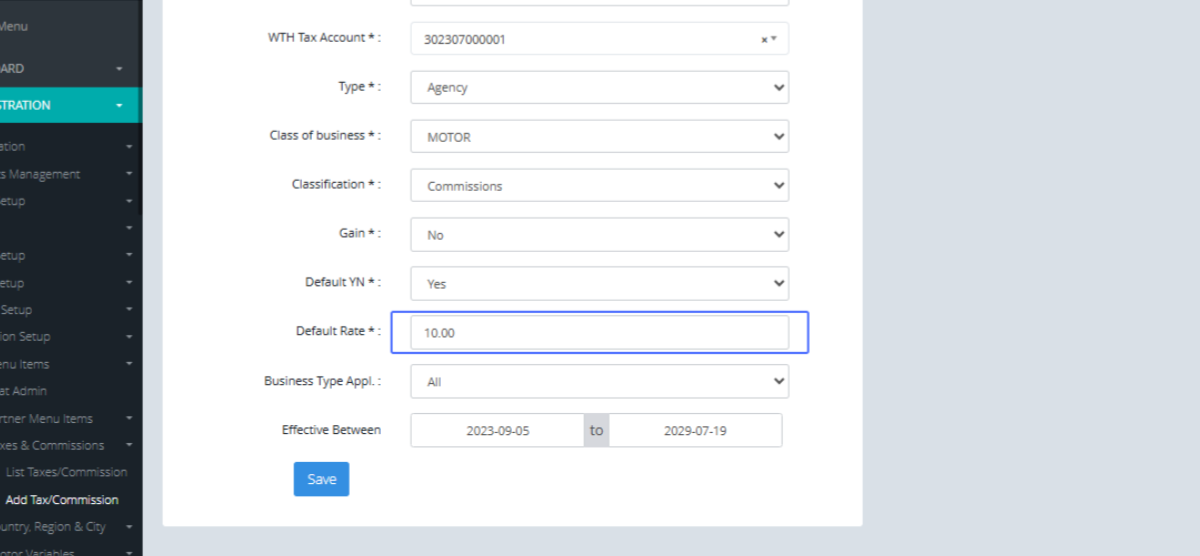Viewport: 1200px width, 556px height.
Task: Open the Business Type Appl. dropdown
Action: point(599,382)
